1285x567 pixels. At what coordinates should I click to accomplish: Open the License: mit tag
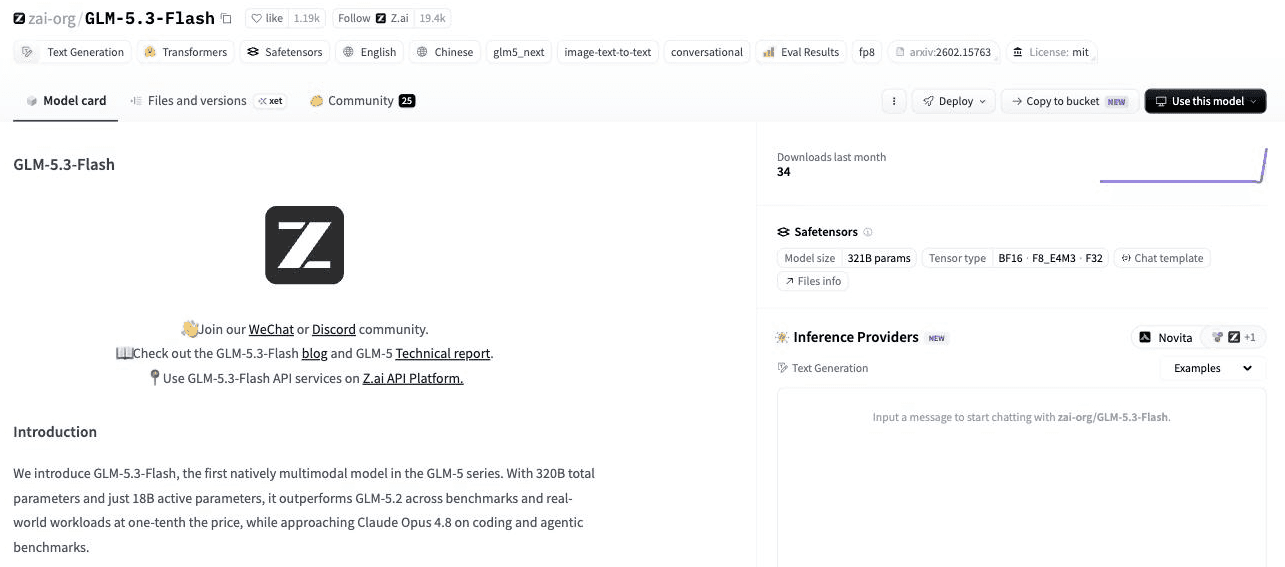1050,52
